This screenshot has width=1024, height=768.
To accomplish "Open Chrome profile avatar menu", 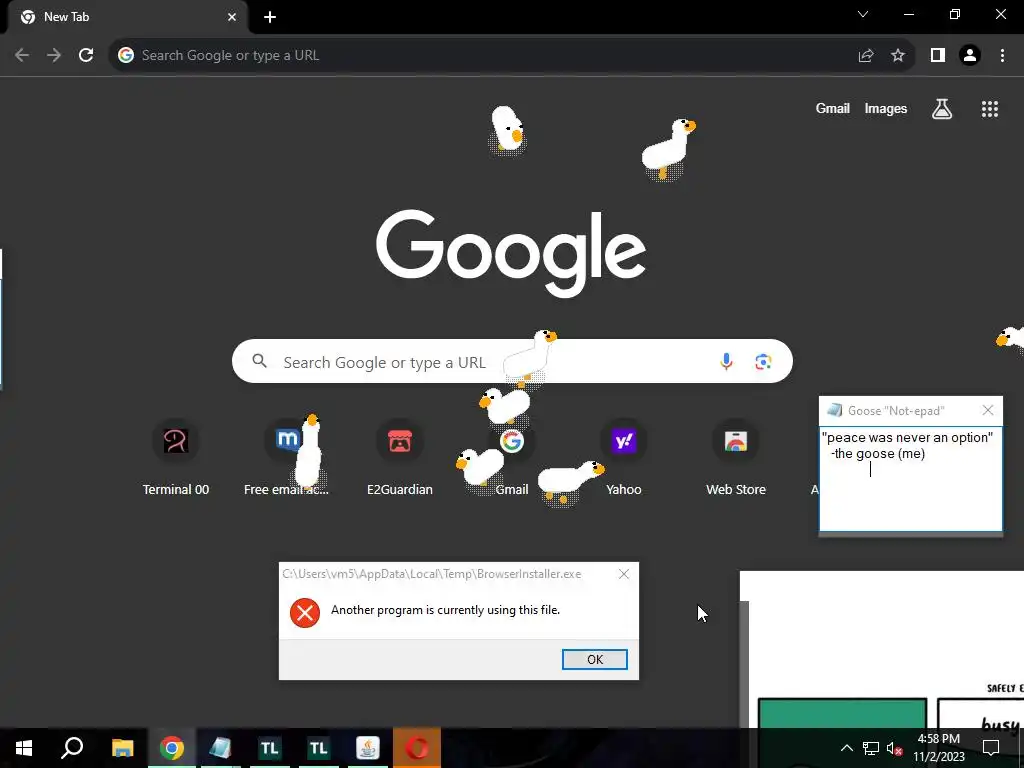I will click(970, 56).
